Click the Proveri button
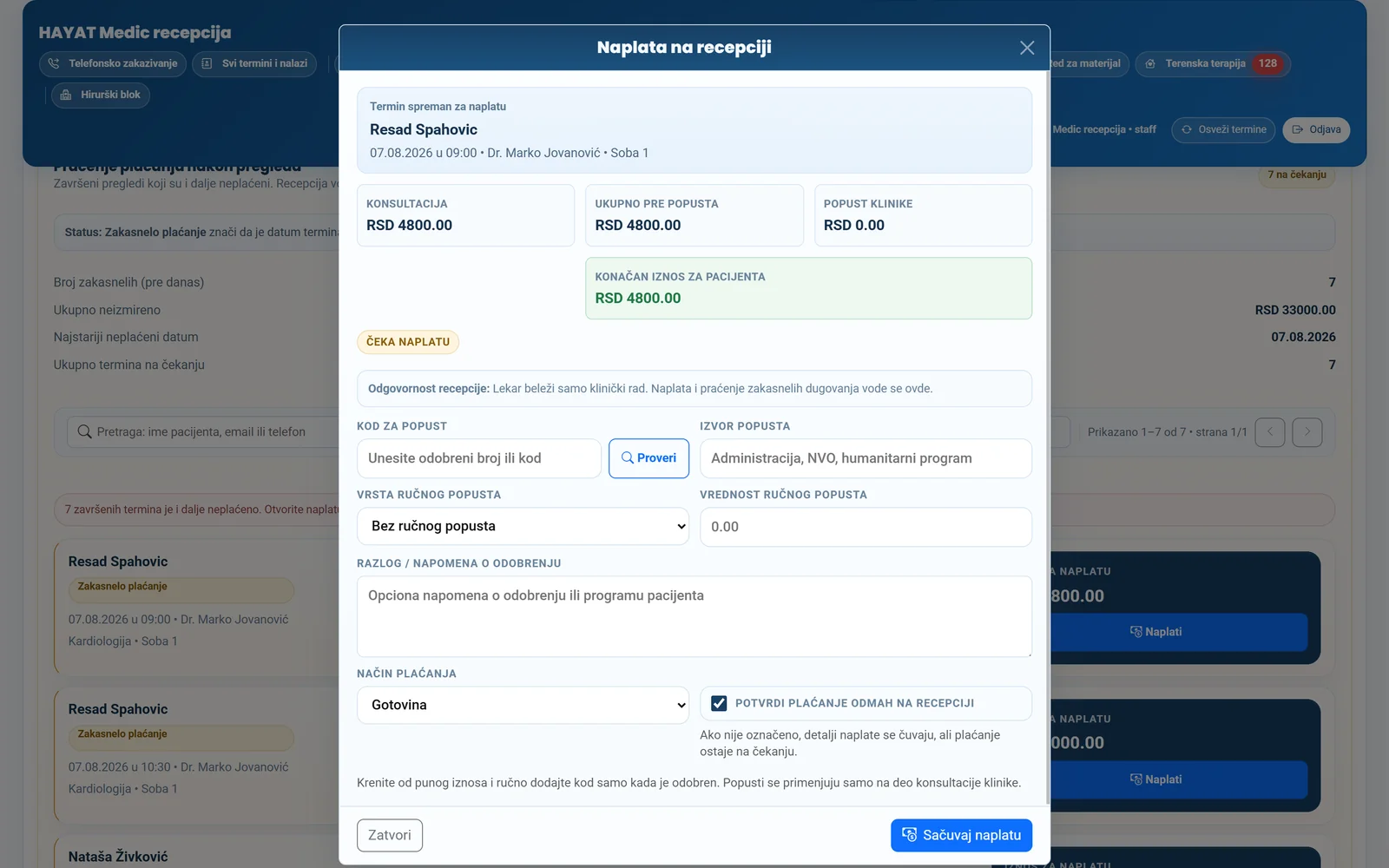Screen dimensions: 1389x868 (648, 458)
